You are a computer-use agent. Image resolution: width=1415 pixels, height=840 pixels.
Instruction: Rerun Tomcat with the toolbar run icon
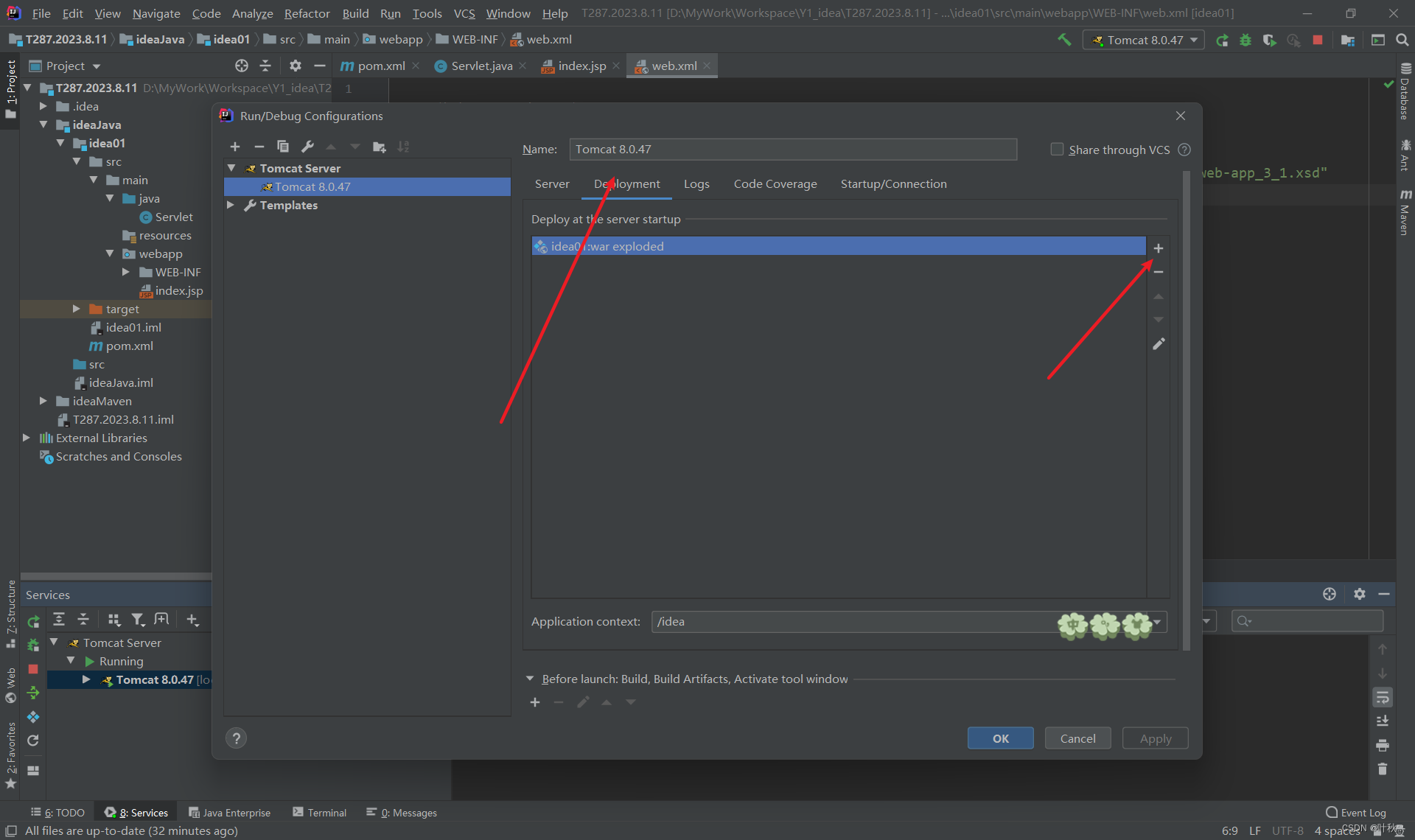(1222, 40)
